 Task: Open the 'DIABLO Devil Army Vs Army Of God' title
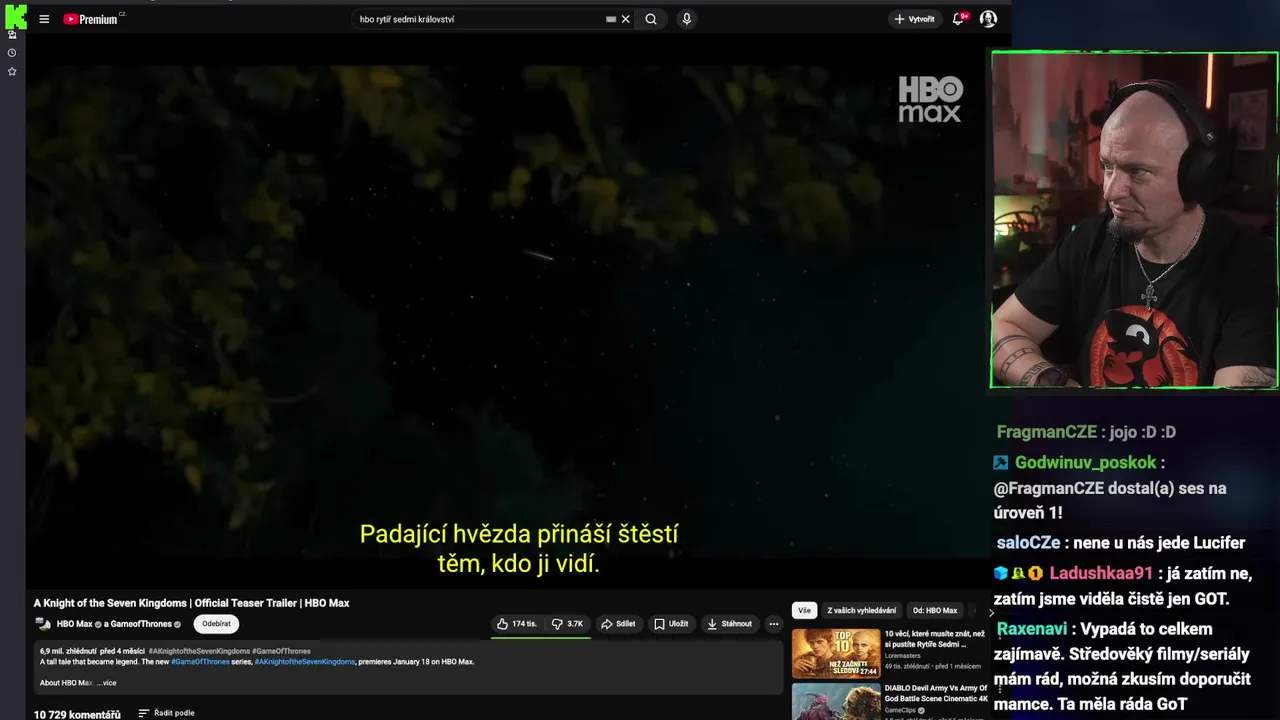coord(936,694)
